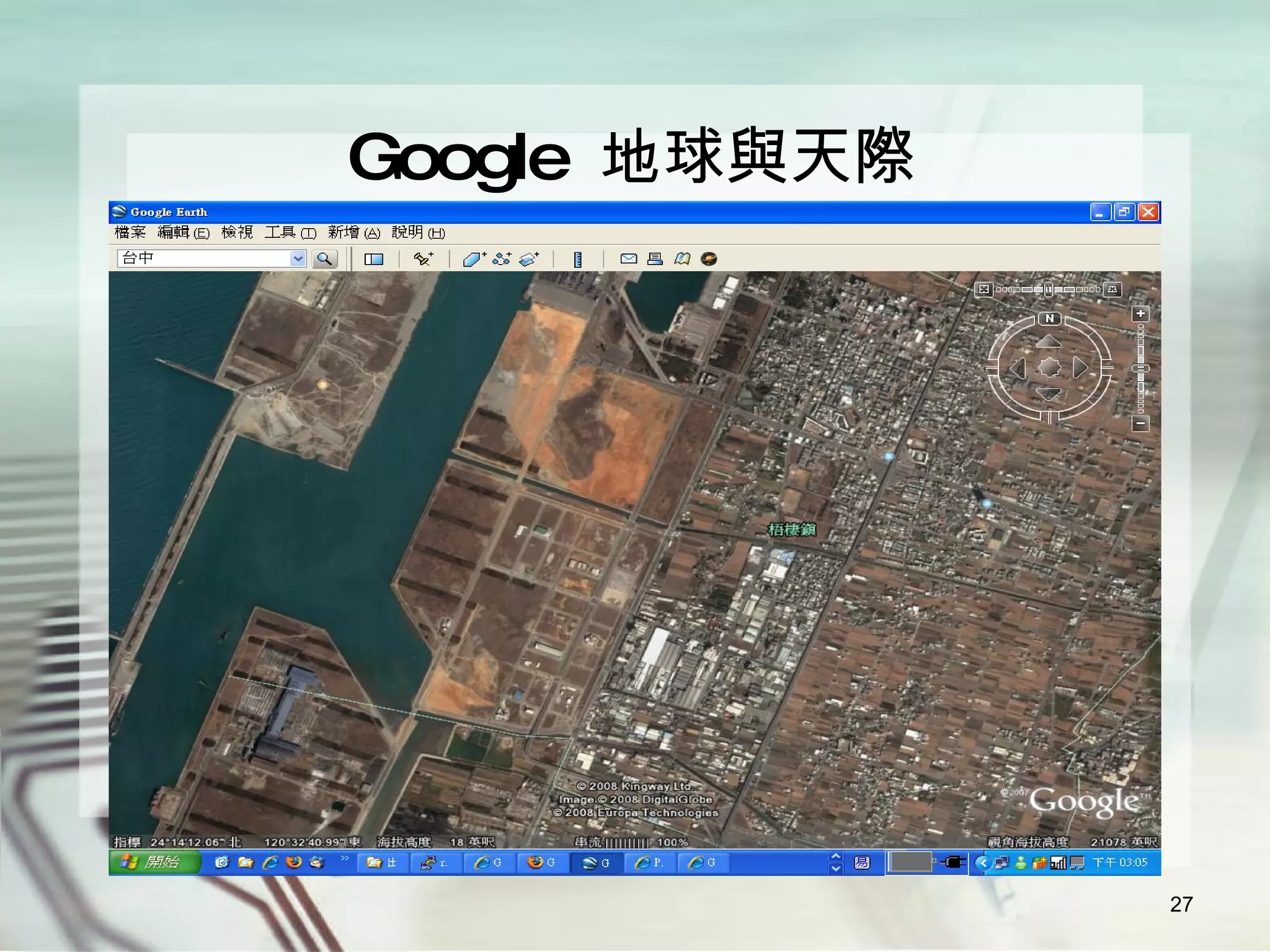Add a polygon tool icon
The width and height of the screenshot is (1270, 952).
point(474,258)
